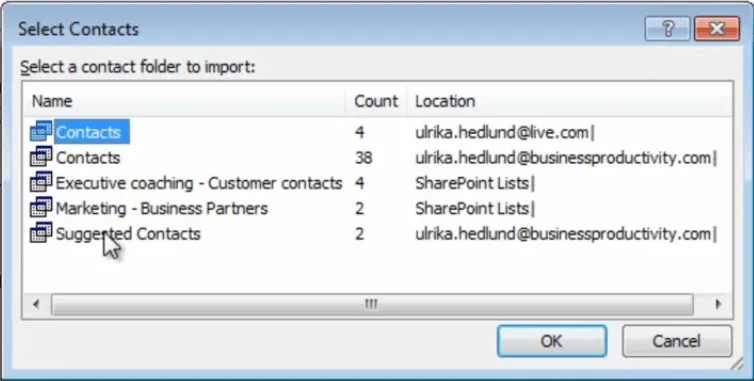Click the location of Contacts with count 38
The width and height of the screenshot is (754, 381).
click(565, 158)
